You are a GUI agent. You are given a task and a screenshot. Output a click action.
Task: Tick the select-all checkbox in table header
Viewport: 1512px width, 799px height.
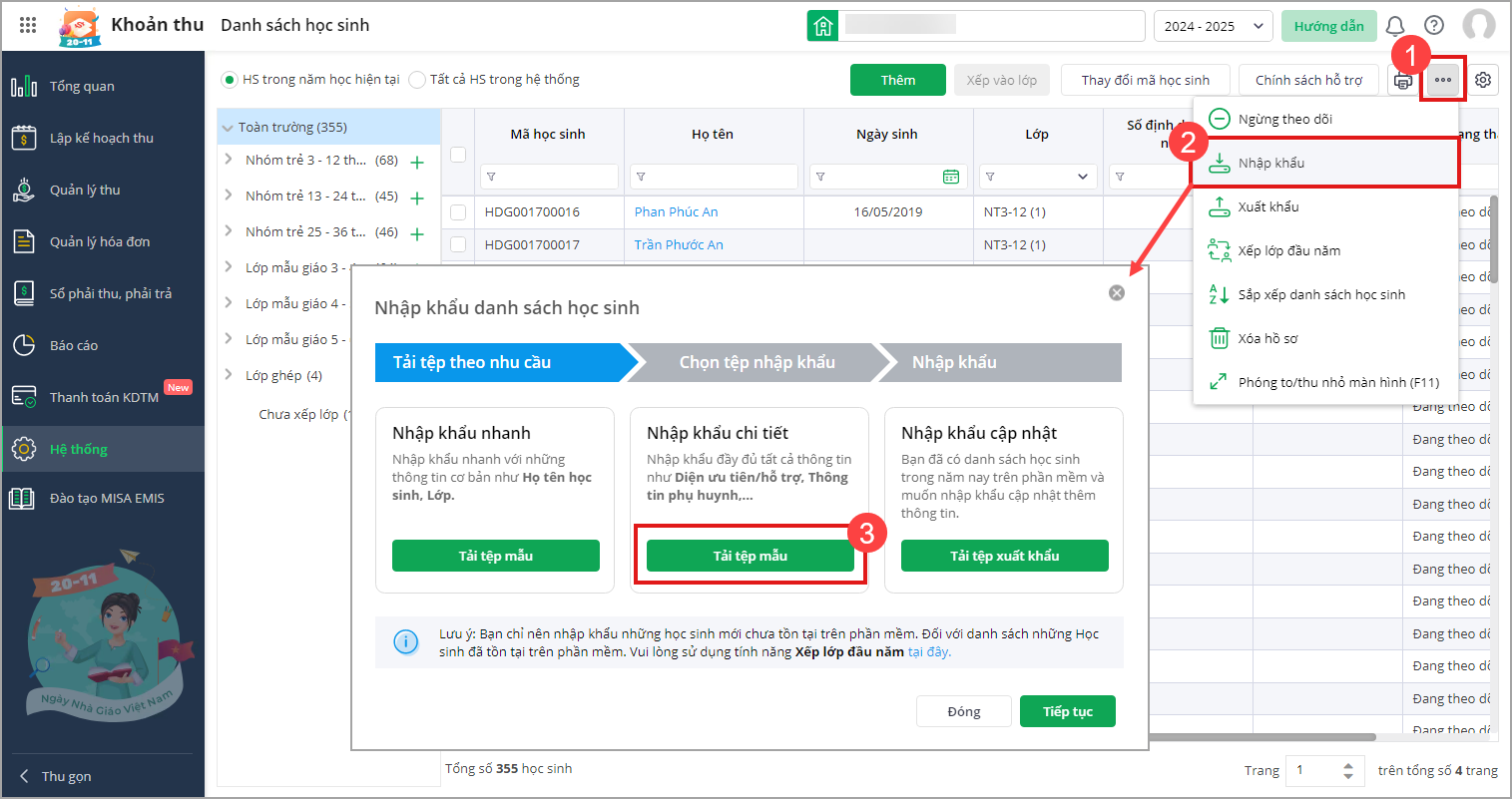click(458, 155)
